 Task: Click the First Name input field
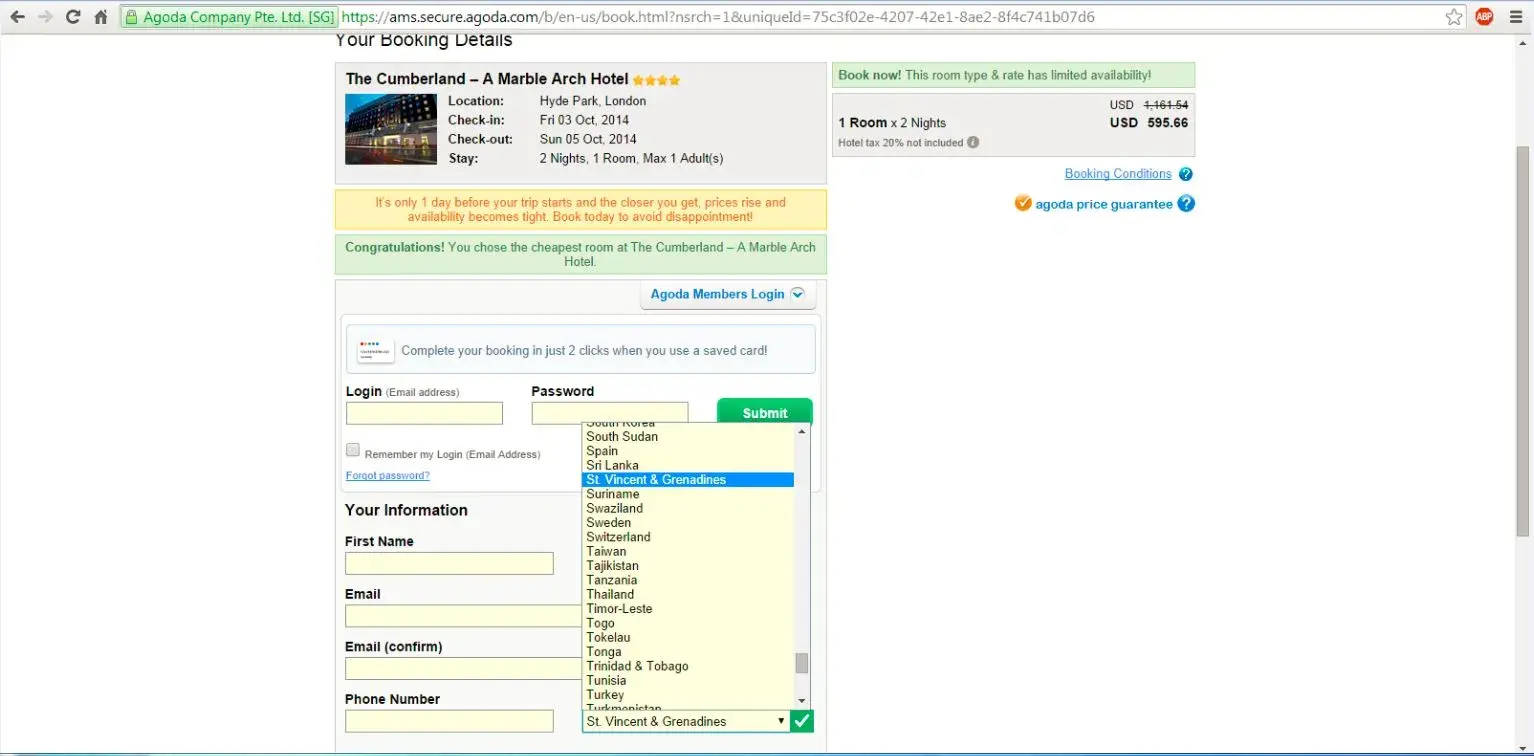click(x=449, y=564)
